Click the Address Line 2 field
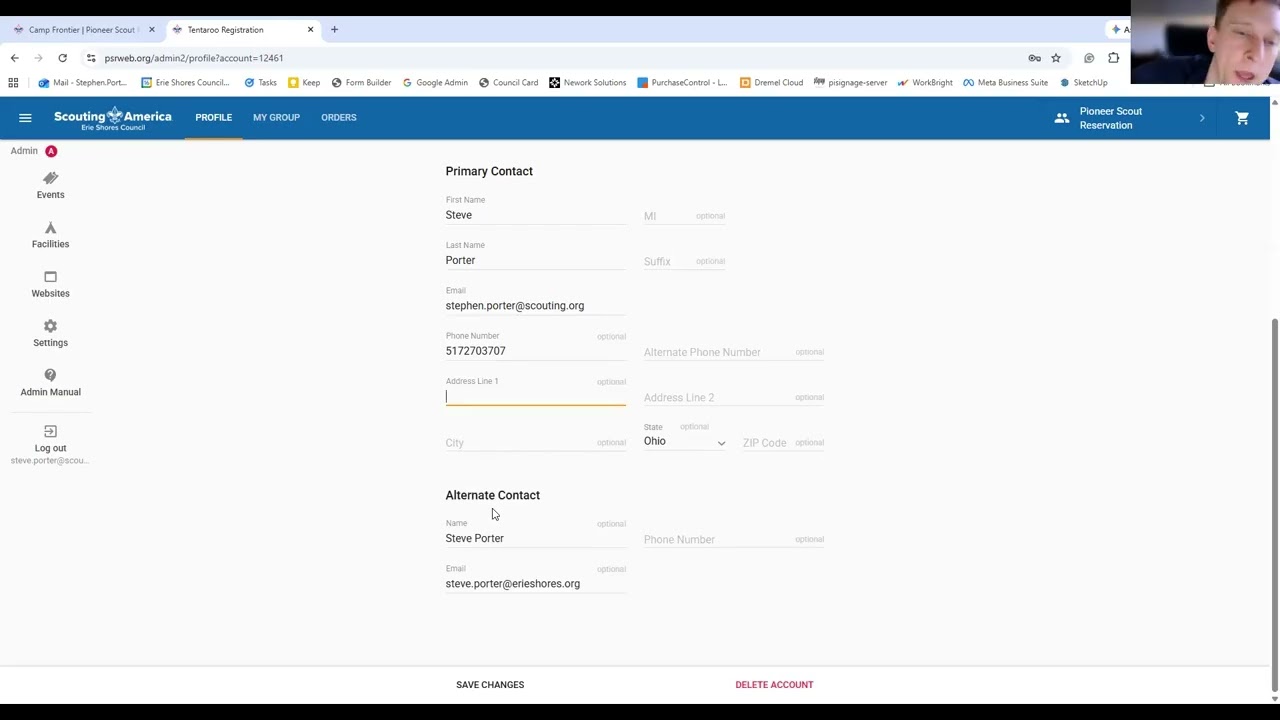The height and width of the screenshot is (720, 1280). point(734,397)
